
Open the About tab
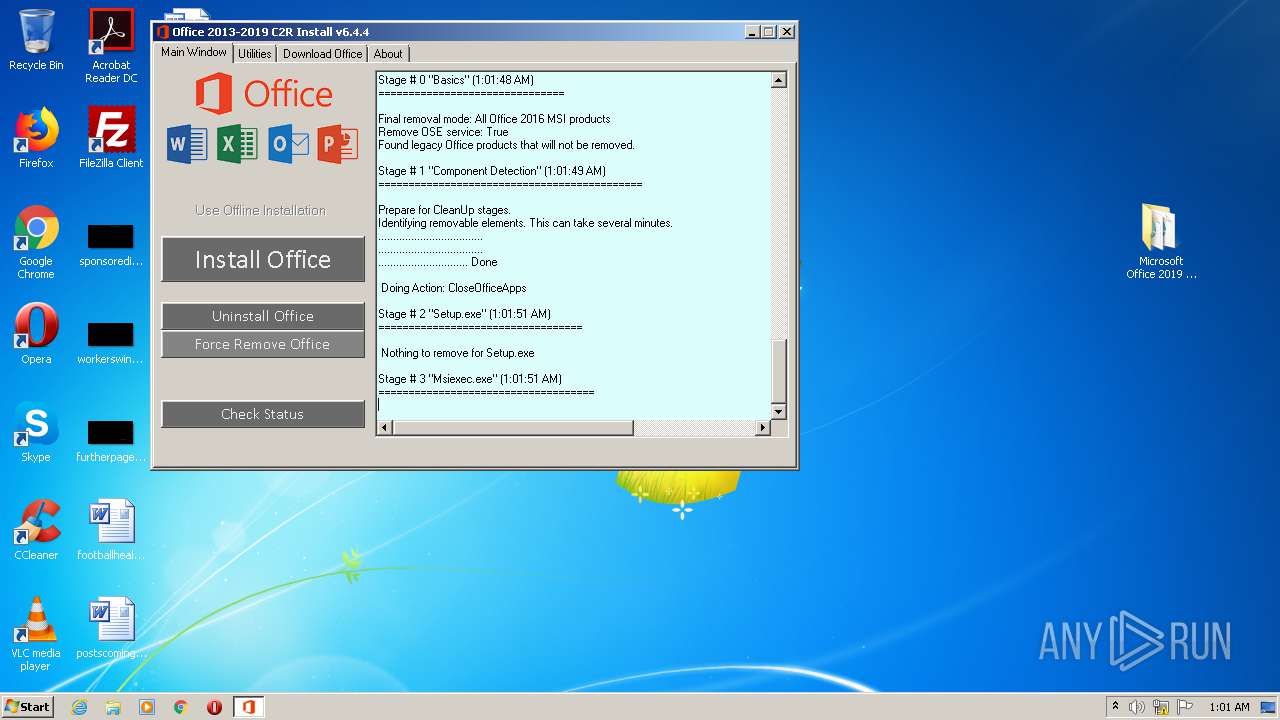coord(388,54)
